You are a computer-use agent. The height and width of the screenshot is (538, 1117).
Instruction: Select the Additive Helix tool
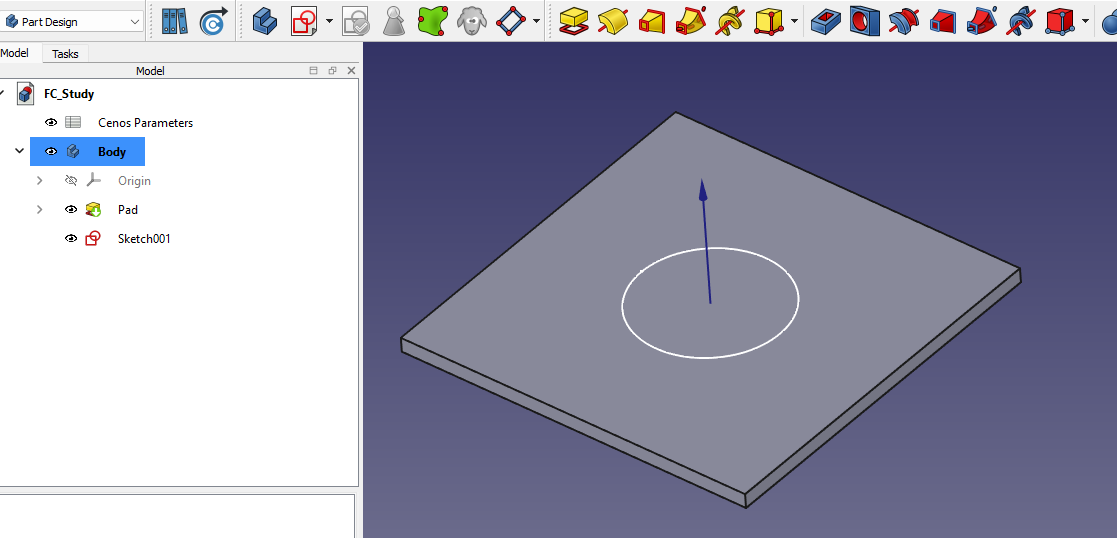[730, 22]
